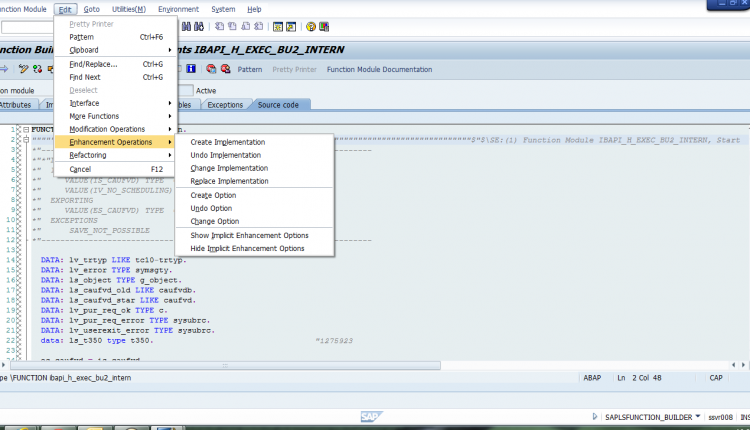Click the blue forward arrow icon
Viewport: 750px width, 430px height.
tap(4, 69)
